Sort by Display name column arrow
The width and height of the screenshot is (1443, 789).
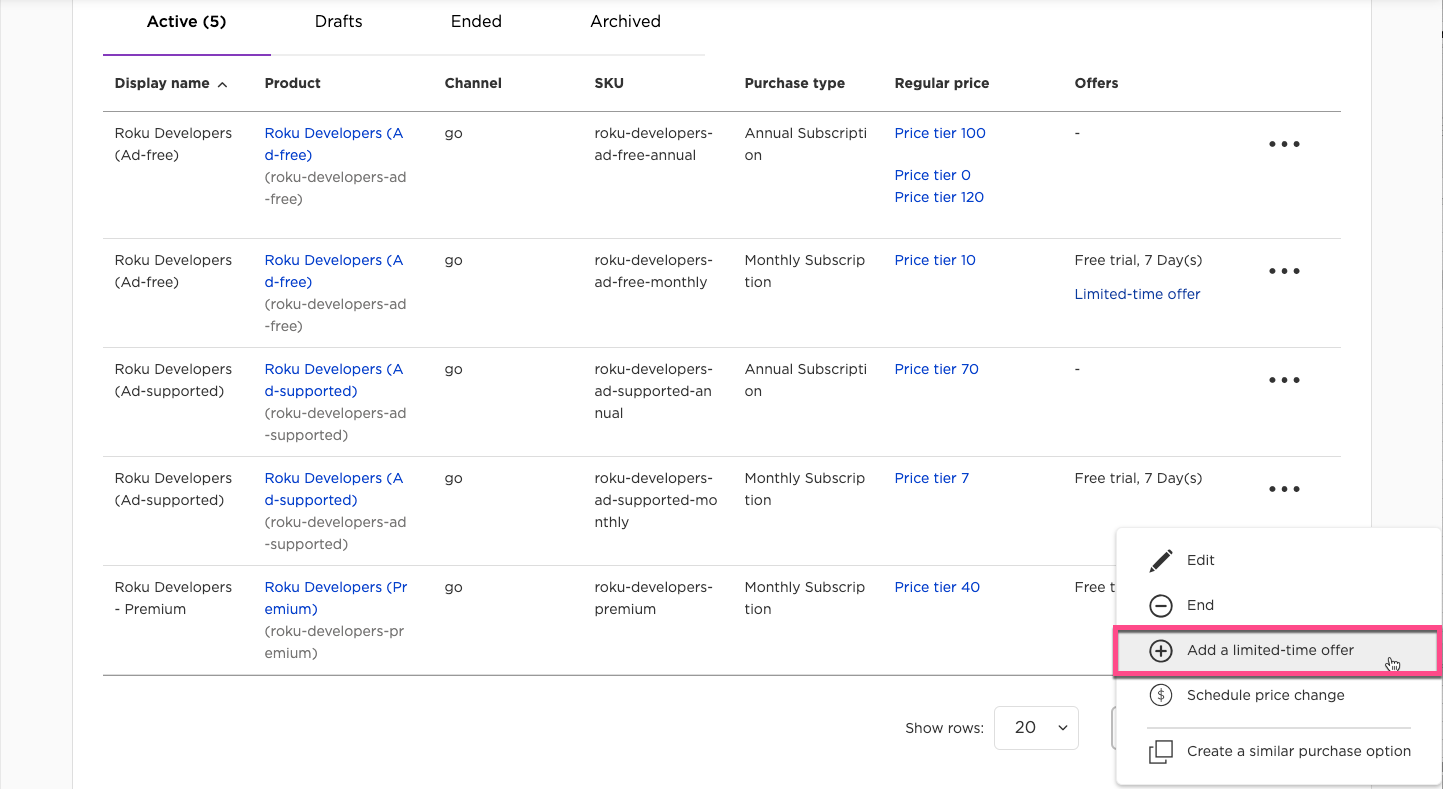pyautogui.click(x=222, y=85)
